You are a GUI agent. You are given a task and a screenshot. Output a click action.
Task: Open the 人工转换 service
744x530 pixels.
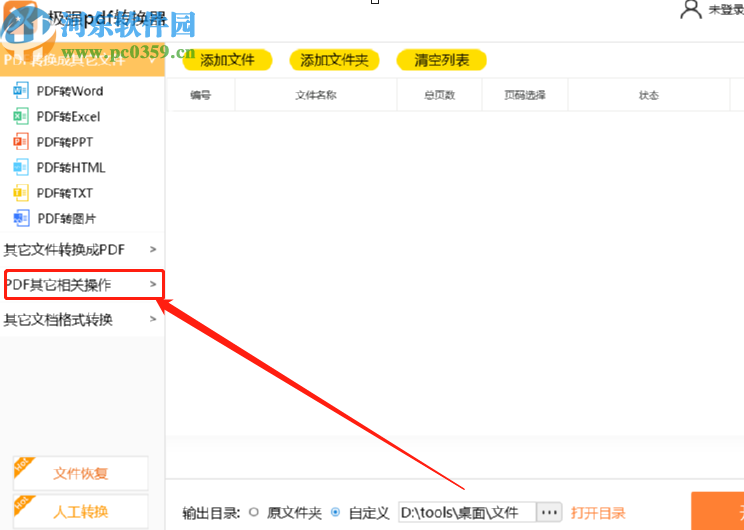81,511
